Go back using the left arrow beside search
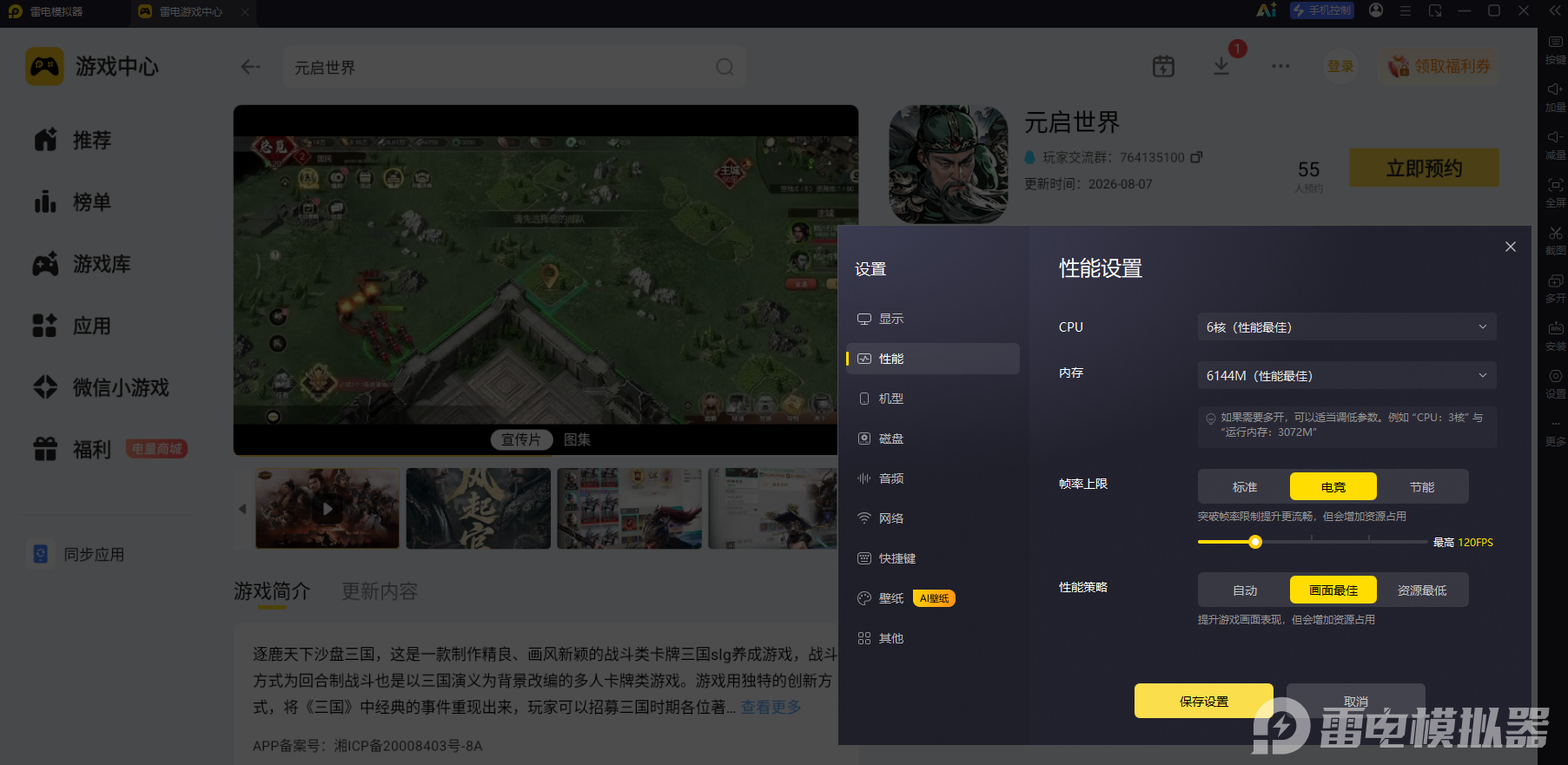 [251, 67]
